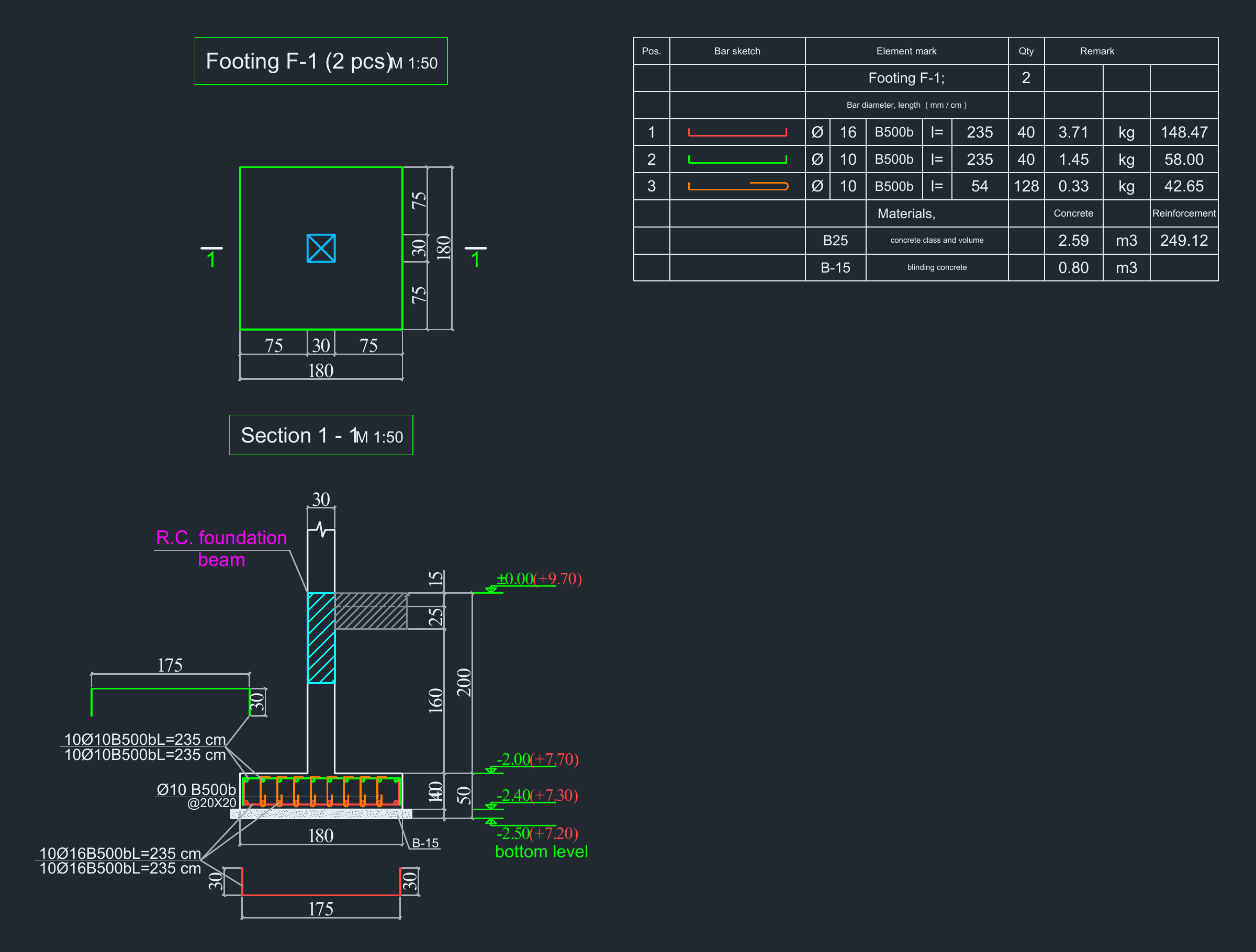Click the 'Element mark' header cell
Image resolution: width=1256 pixels, height=952 pixels.
[906, 51]
